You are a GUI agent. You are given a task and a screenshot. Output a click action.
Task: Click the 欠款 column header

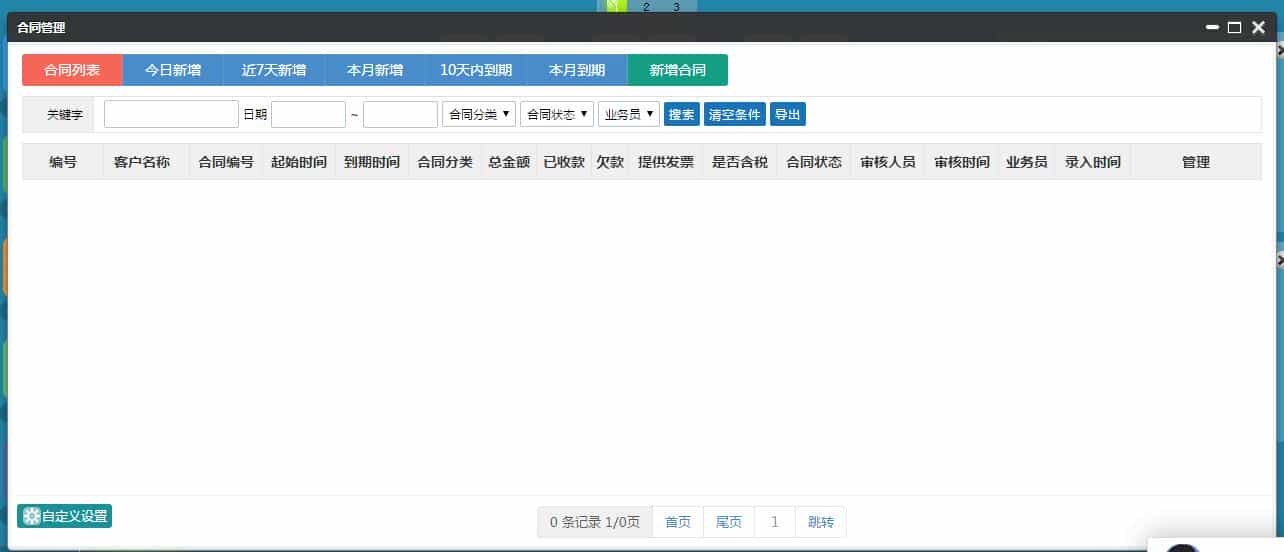[x=610, y=162]
